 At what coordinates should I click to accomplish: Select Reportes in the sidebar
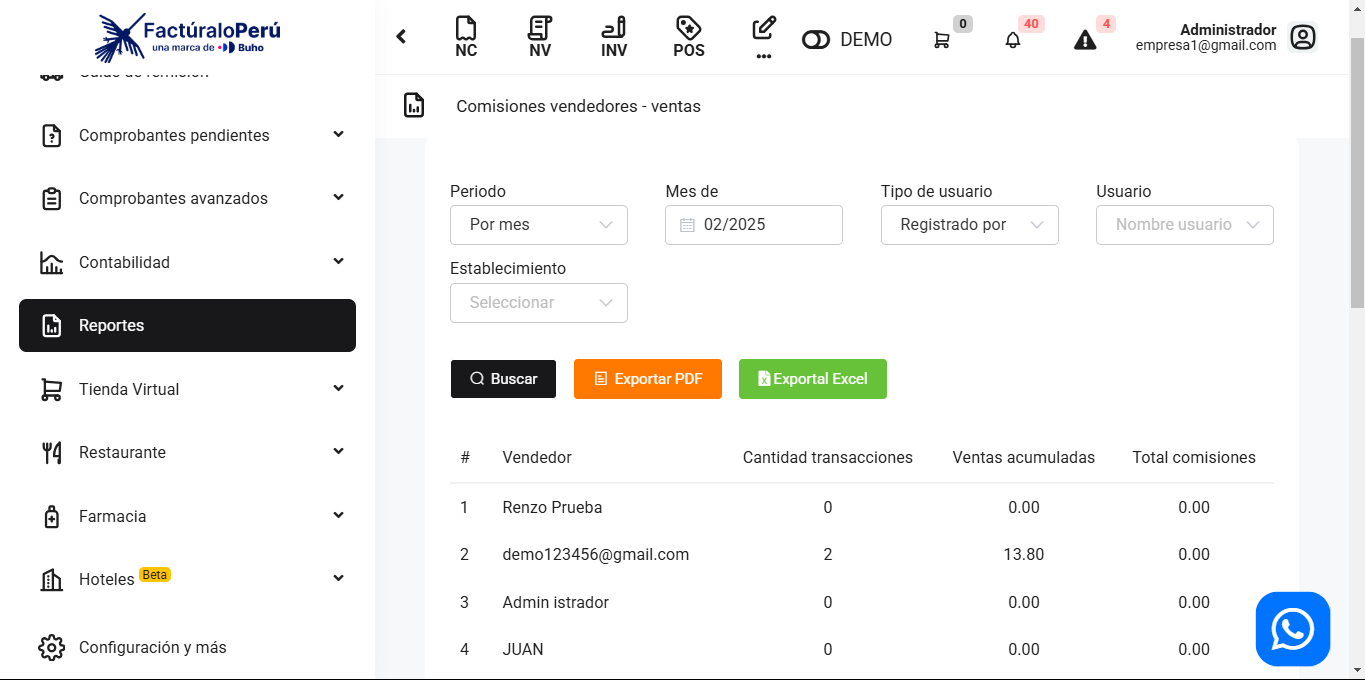point(187,325)
